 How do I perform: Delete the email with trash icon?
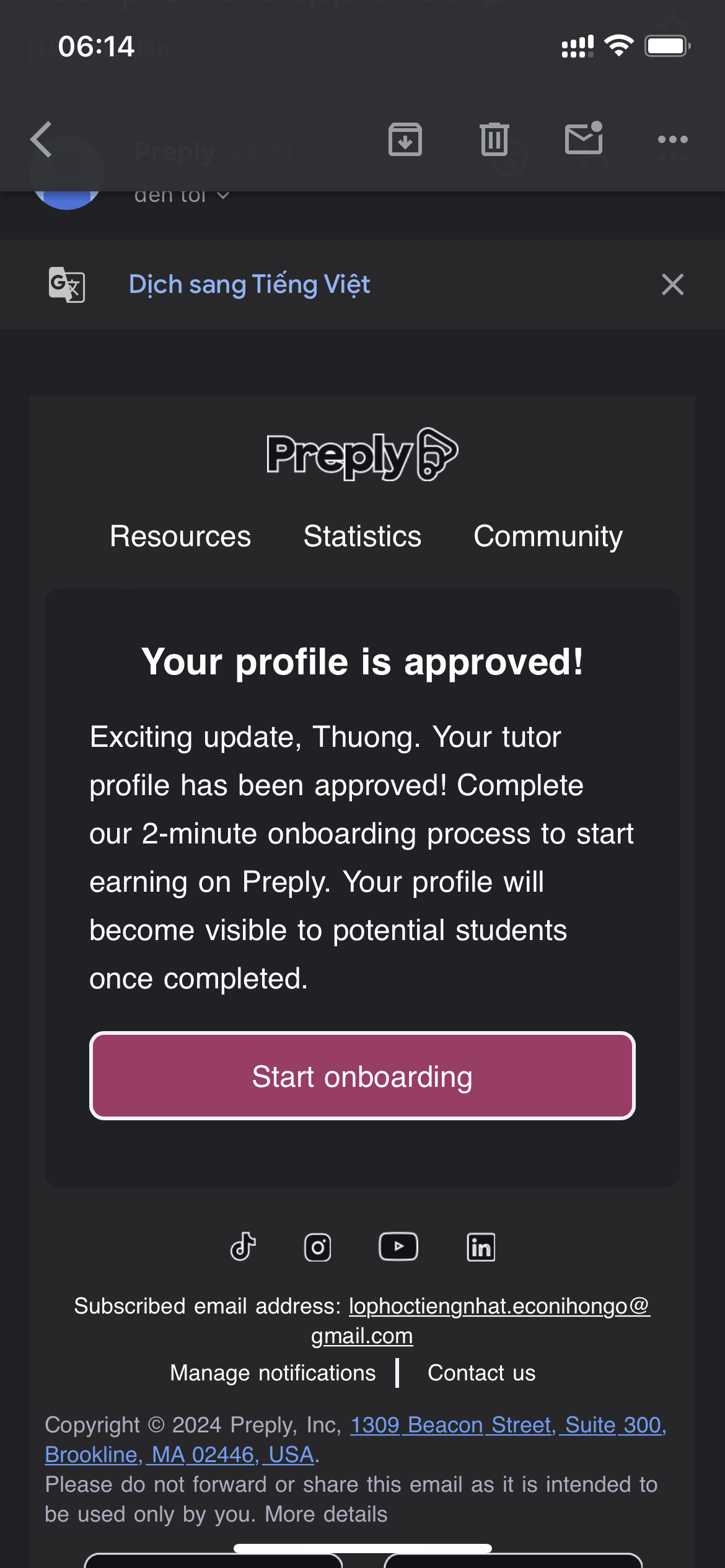pyautogui.click(x=494, y=139)
